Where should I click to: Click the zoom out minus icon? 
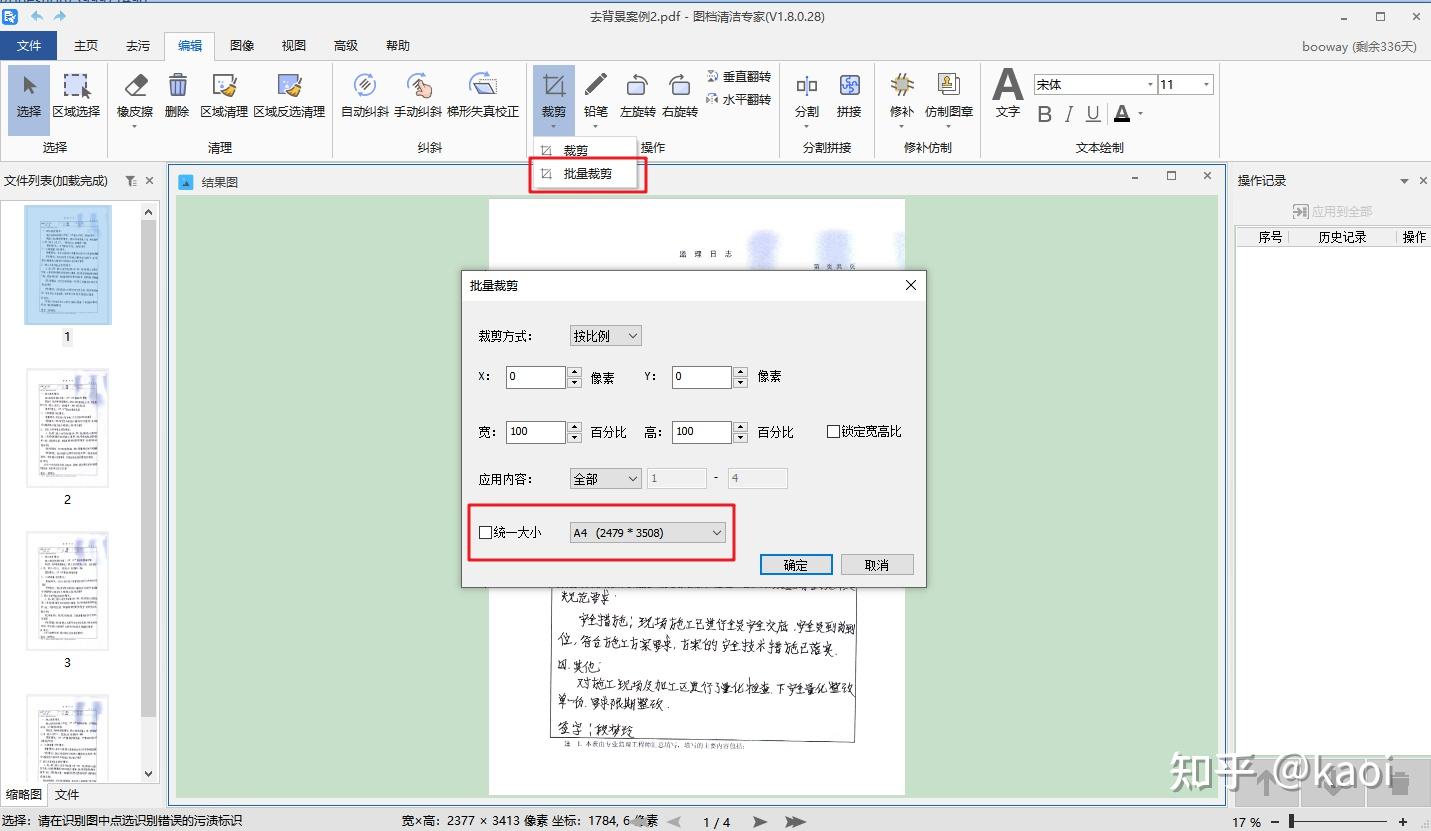coord(1276,822)
